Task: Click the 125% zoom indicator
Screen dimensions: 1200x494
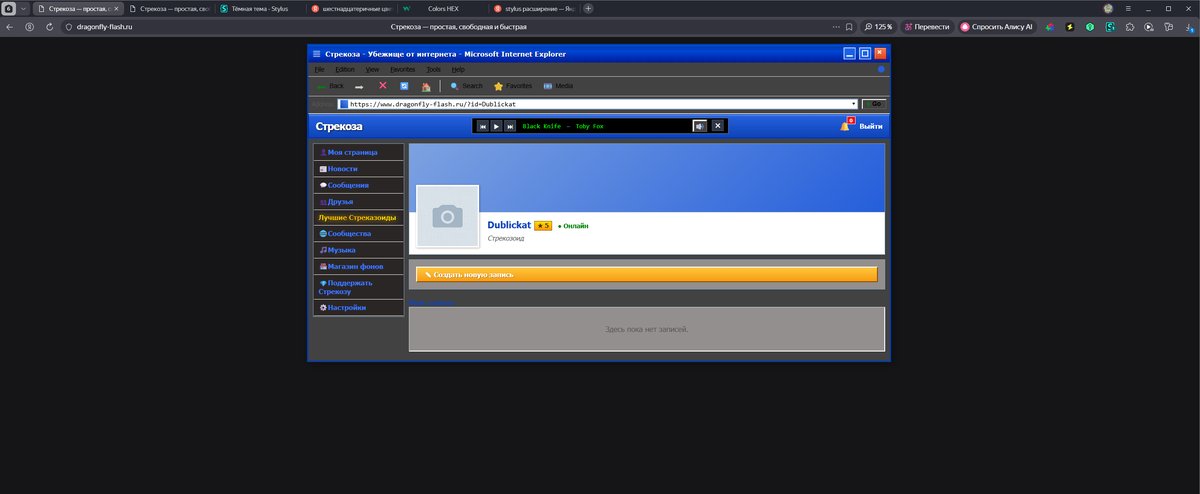Action: pyautogui.click(x=878, y=27)
